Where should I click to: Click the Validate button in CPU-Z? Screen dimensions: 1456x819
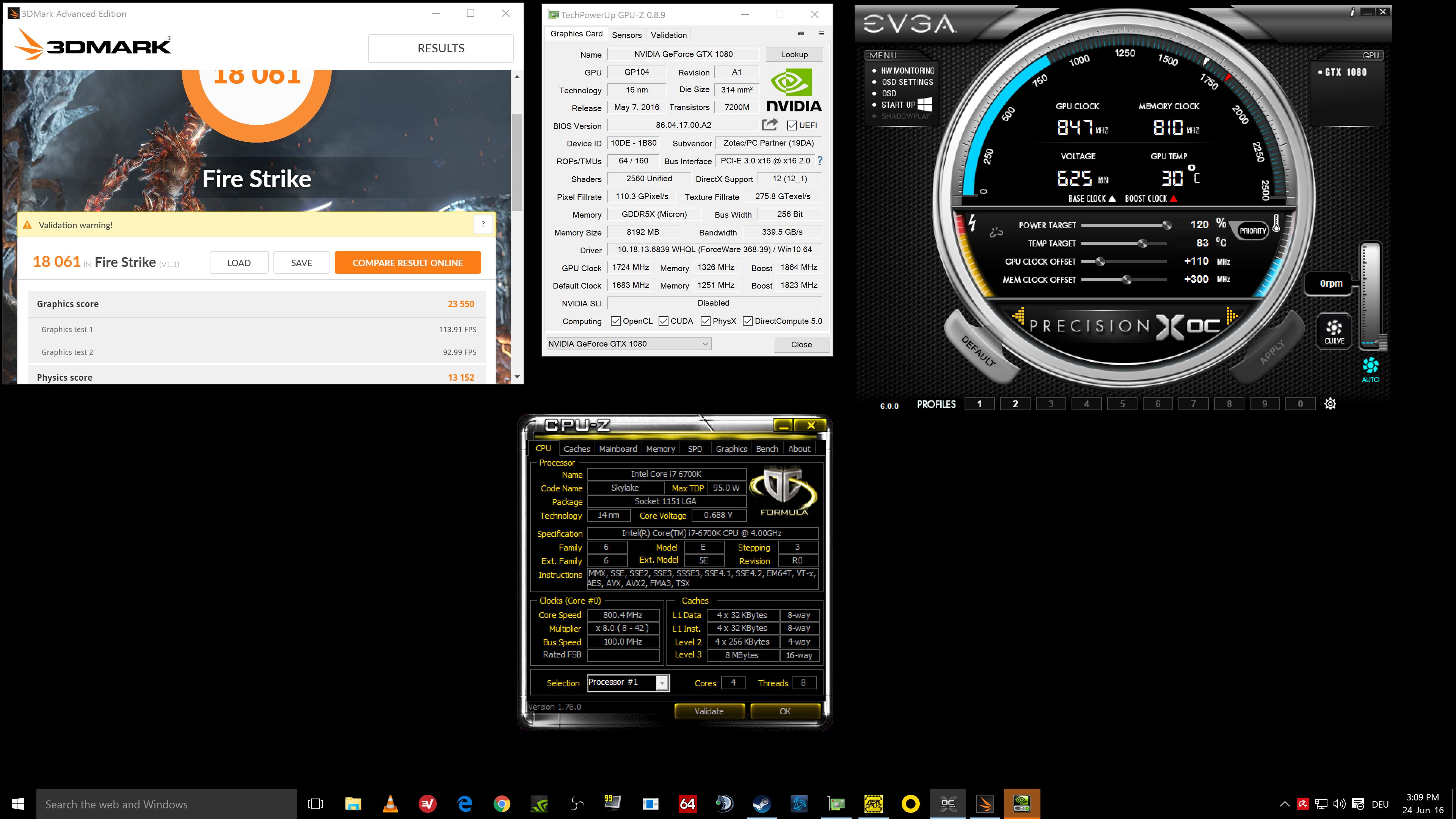point(709,711)
